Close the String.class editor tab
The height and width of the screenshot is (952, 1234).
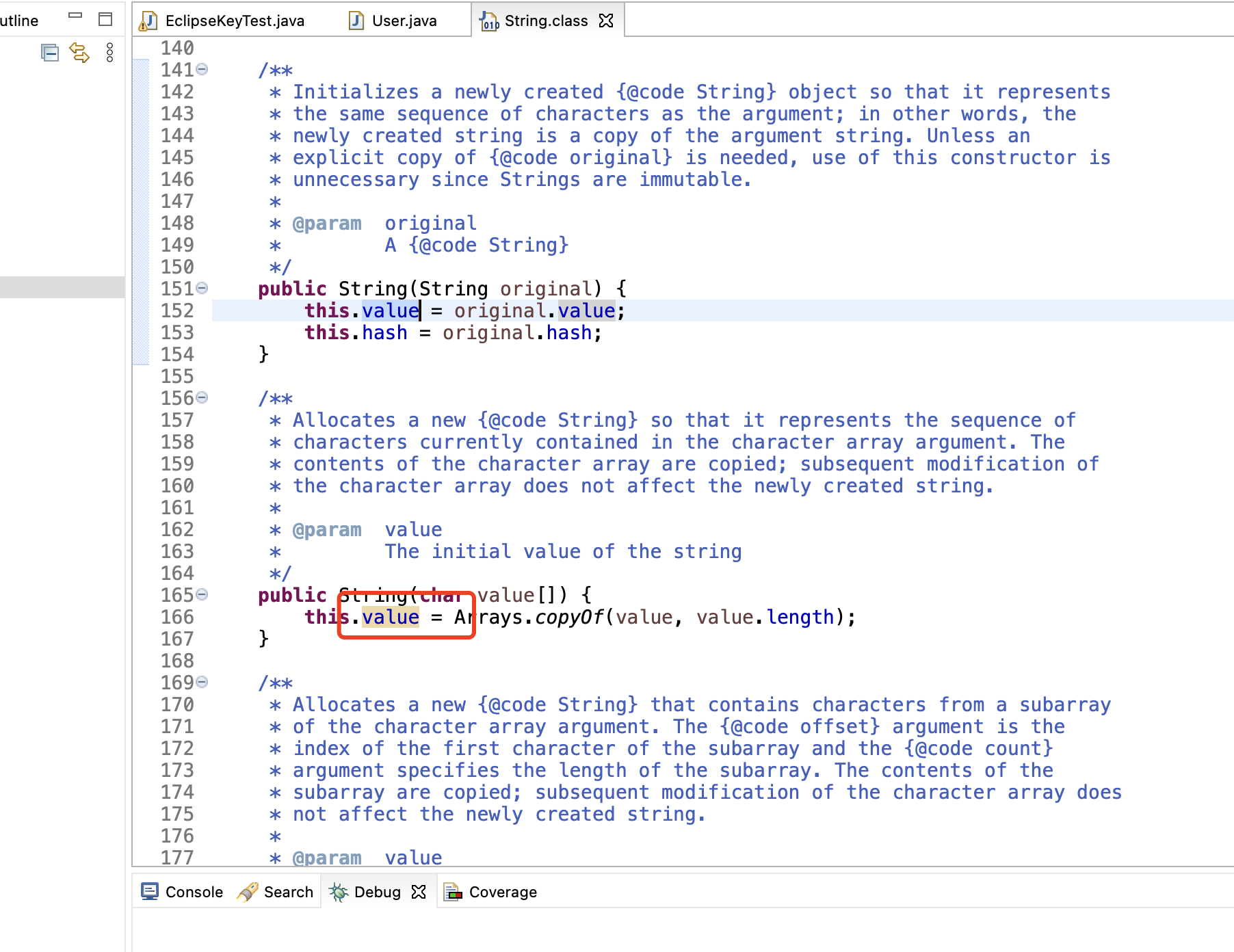pos(606,21)
